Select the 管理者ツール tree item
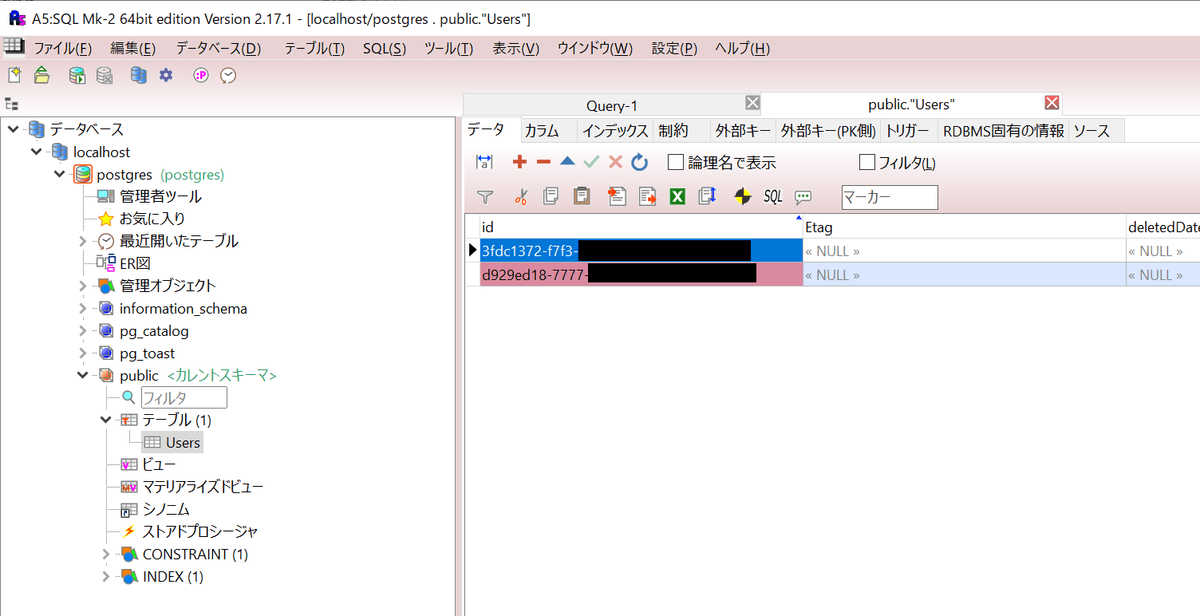The image size is (1200, 616). pyautogui.click(x=160, y=196)
